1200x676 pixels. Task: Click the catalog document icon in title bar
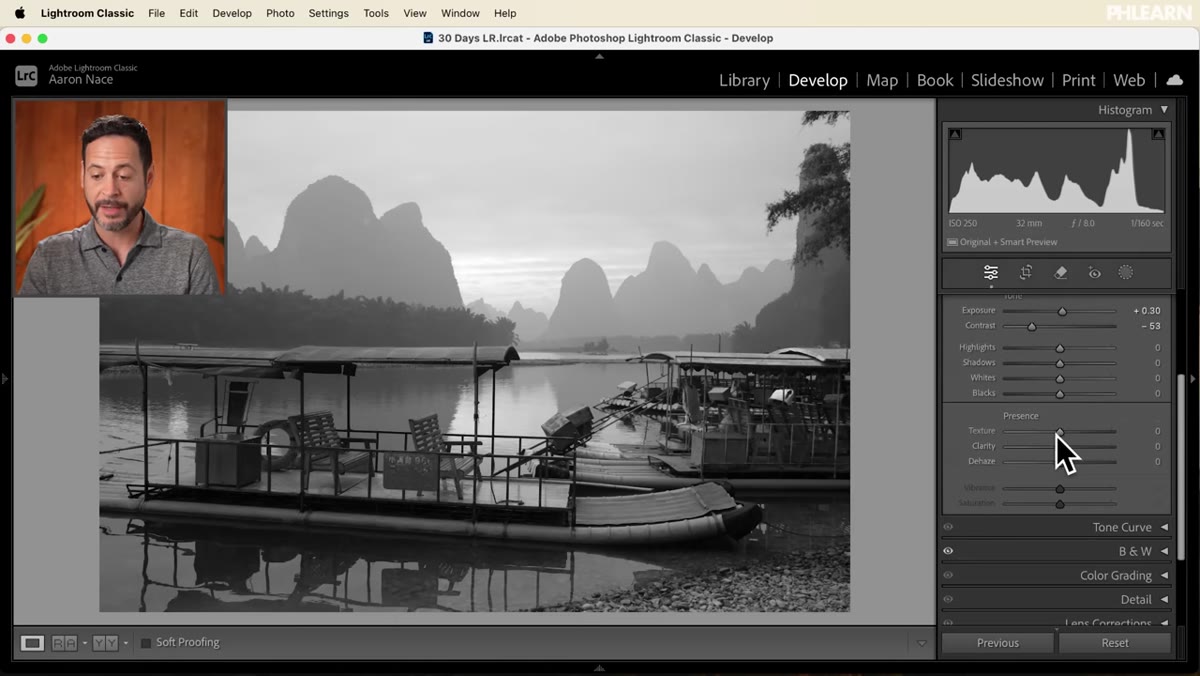tap(428, 38)
